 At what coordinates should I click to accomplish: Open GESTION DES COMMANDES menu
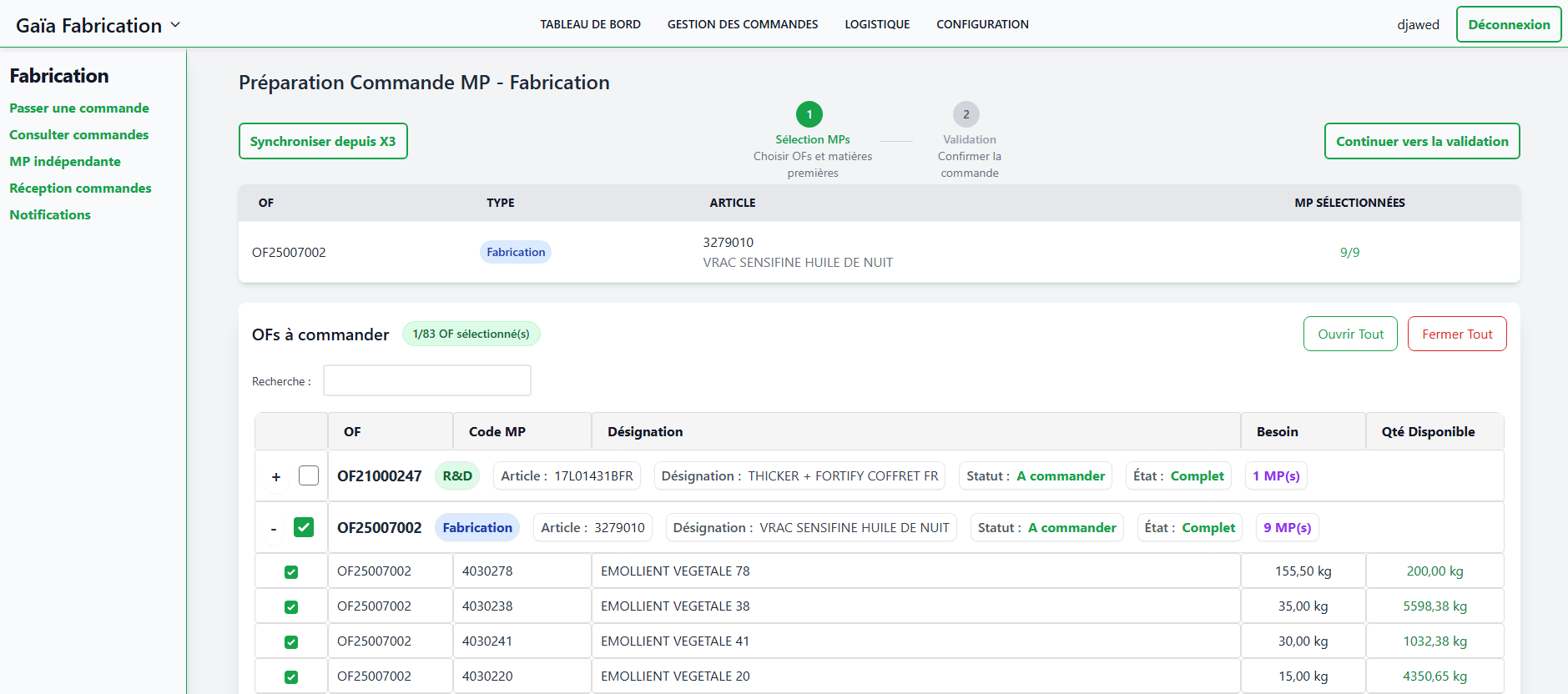[x=743, y=24]
